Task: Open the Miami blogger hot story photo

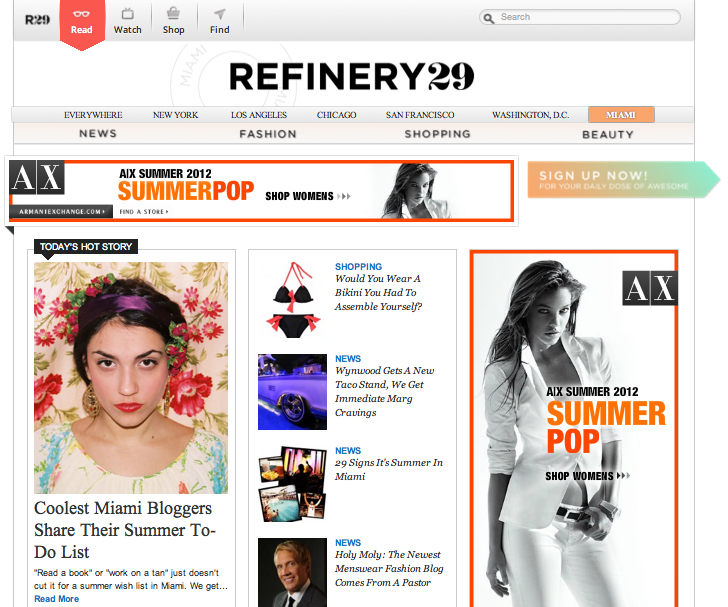Action: 131,378
